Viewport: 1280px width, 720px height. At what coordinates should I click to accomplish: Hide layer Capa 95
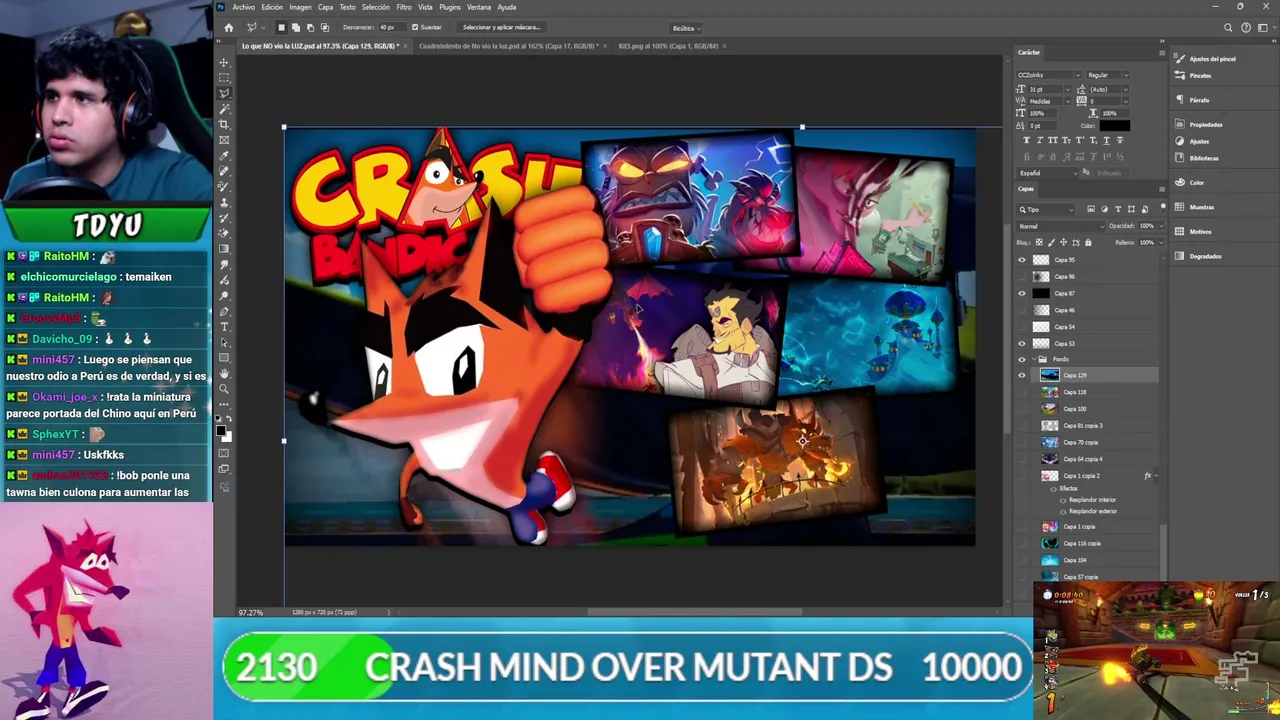[x=1022, y=260]
